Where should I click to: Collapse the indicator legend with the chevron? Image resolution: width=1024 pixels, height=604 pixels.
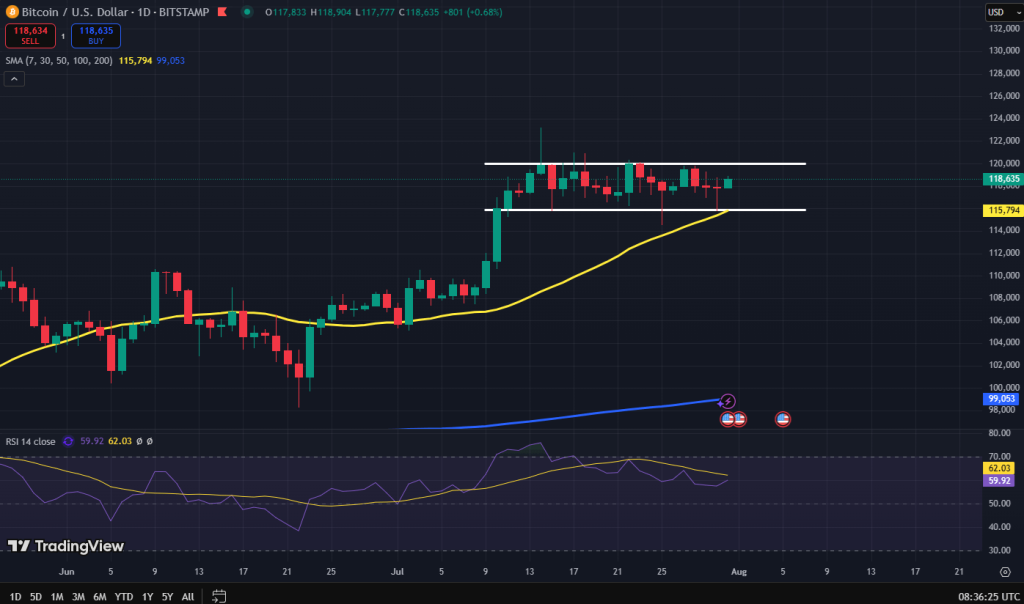[14, 79]
